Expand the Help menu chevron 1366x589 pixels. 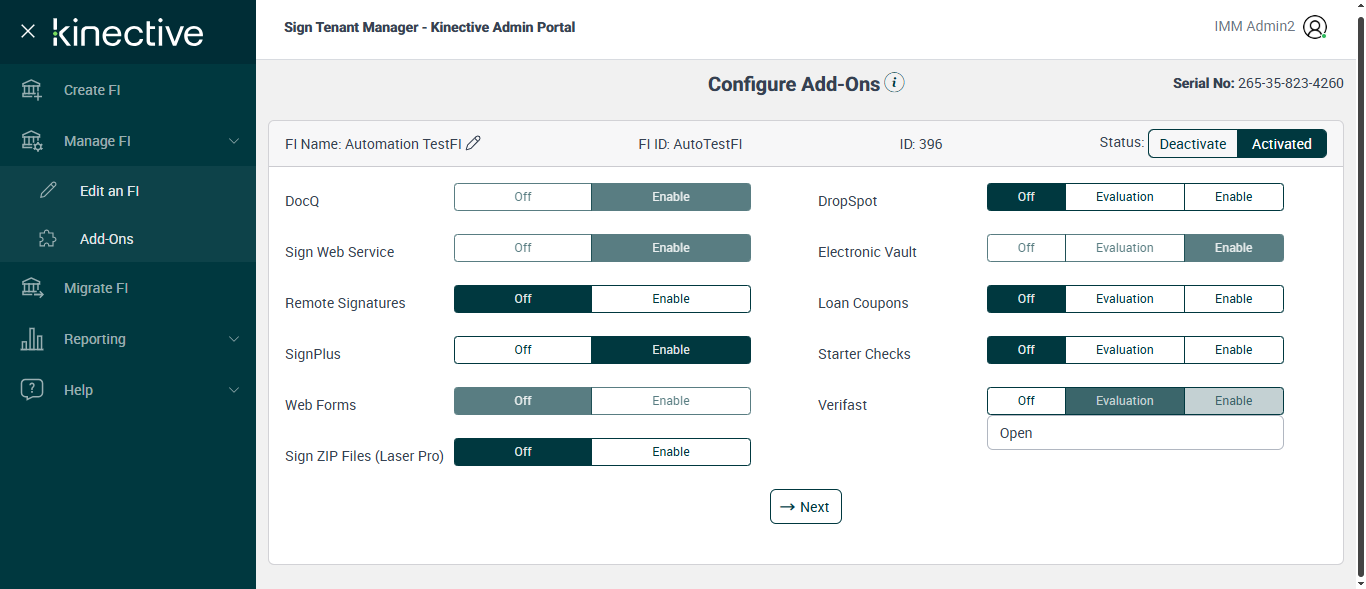tap(234, 390)
